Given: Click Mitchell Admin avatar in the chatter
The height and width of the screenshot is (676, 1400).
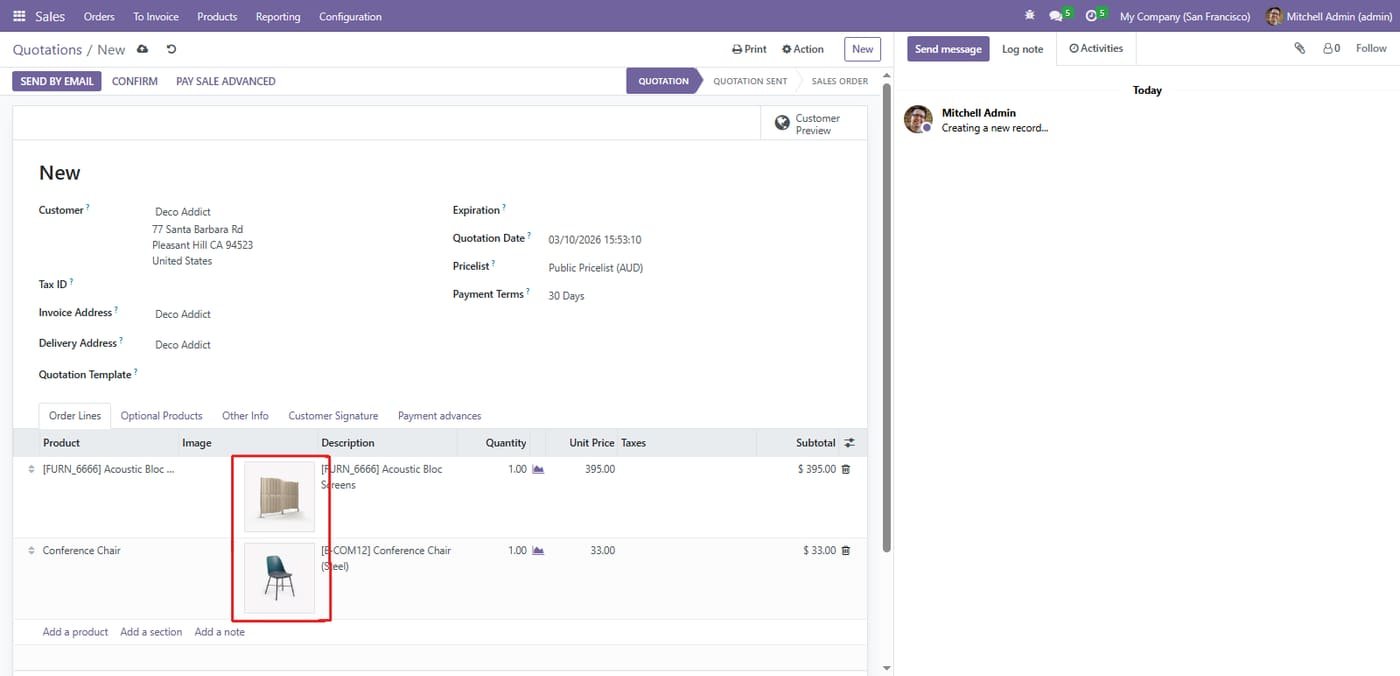Looking at the screenshot, I should [x=918, y=120].
